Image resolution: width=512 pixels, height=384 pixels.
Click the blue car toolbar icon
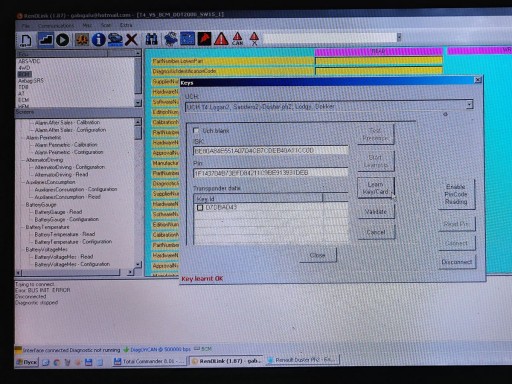(115, 40)
